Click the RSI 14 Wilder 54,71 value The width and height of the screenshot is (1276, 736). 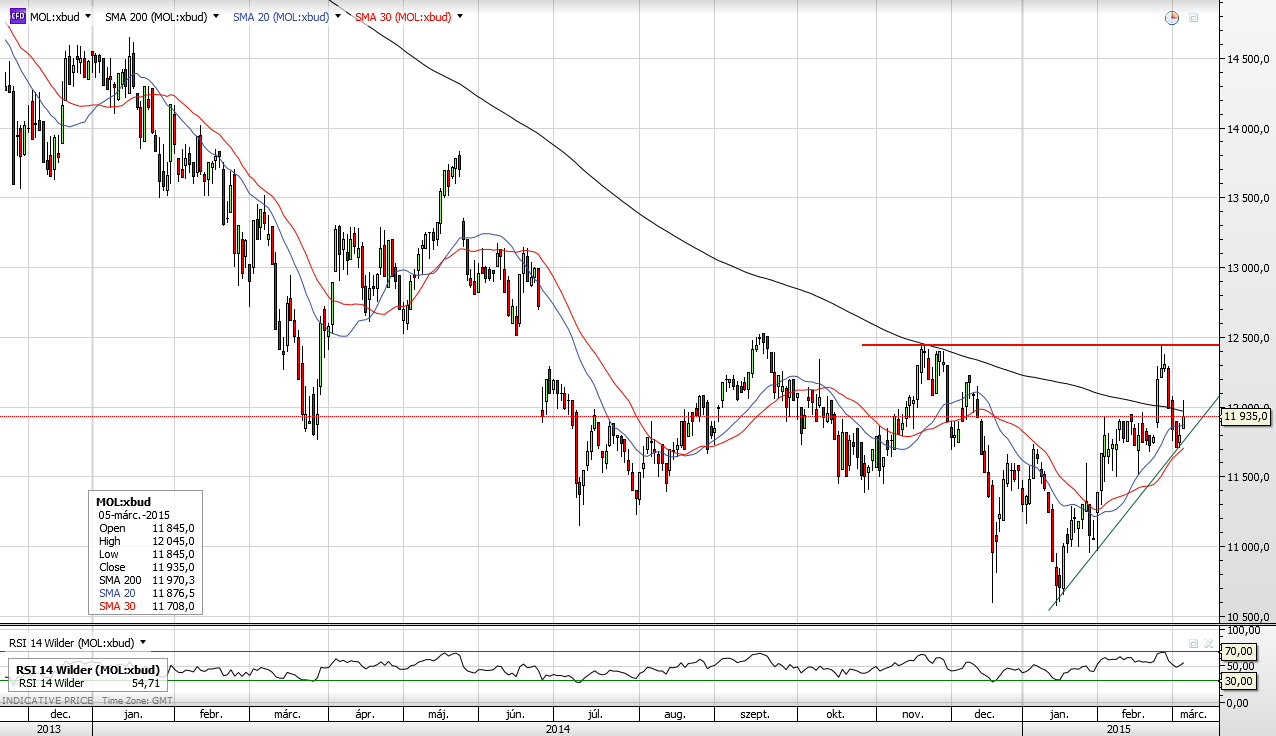[146, 683]
